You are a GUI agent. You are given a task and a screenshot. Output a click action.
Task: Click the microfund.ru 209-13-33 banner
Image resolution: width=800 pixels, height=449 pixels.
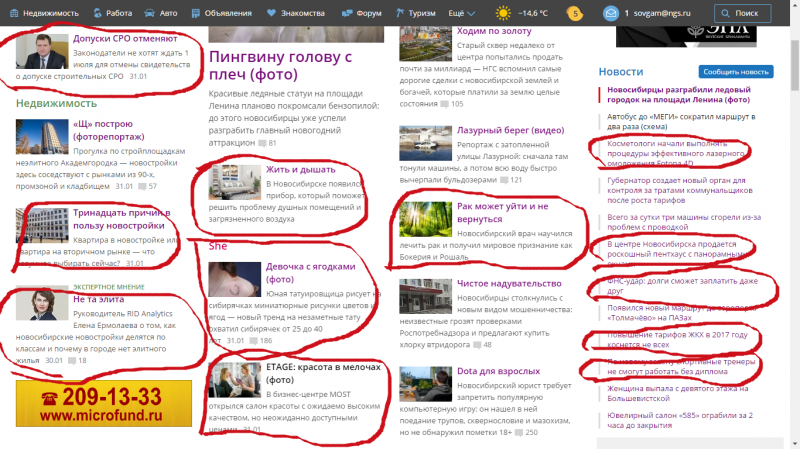coord(104,403)
